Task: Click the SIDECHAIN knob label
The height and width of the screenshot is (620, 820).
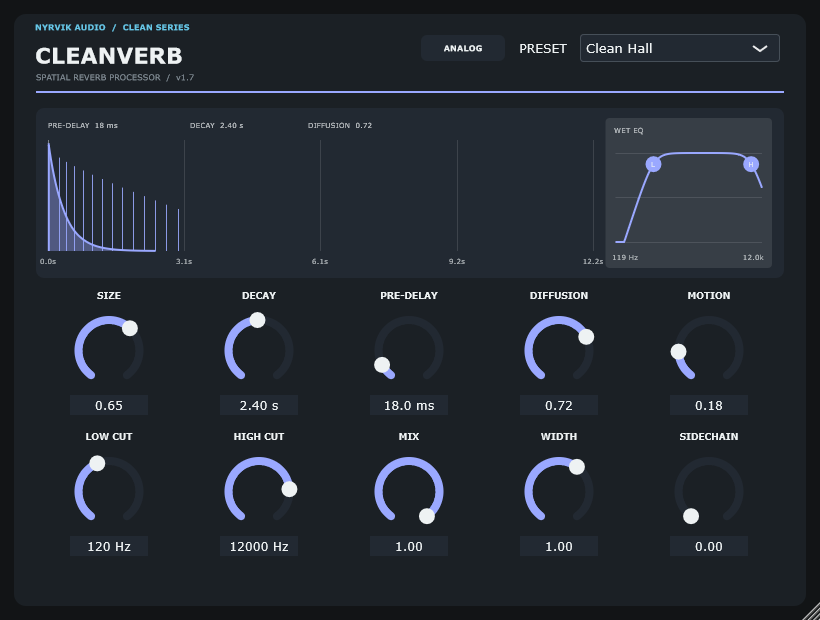Action: click(x=709, y=437)
